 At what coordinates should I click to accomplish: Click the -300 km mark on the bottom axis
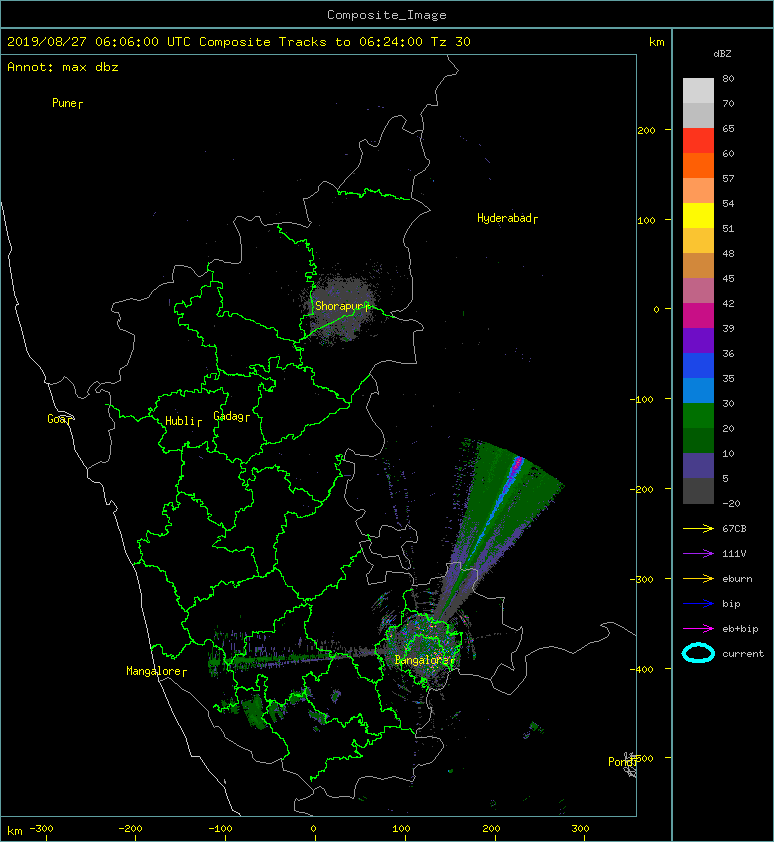coord(41,829)
